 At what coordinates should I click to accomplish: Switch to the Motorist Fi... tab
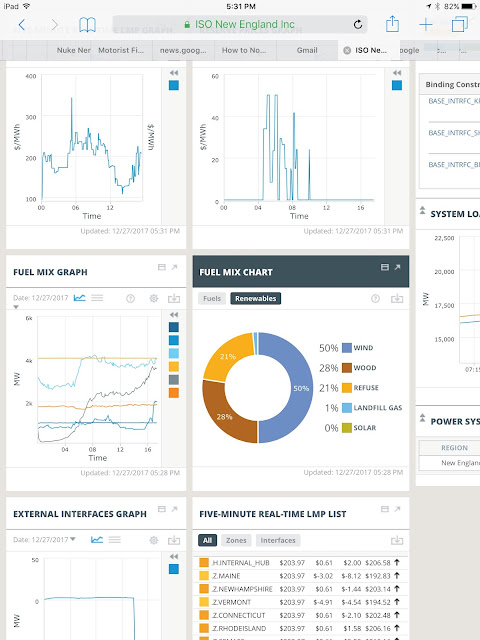(x=121, y=50)
